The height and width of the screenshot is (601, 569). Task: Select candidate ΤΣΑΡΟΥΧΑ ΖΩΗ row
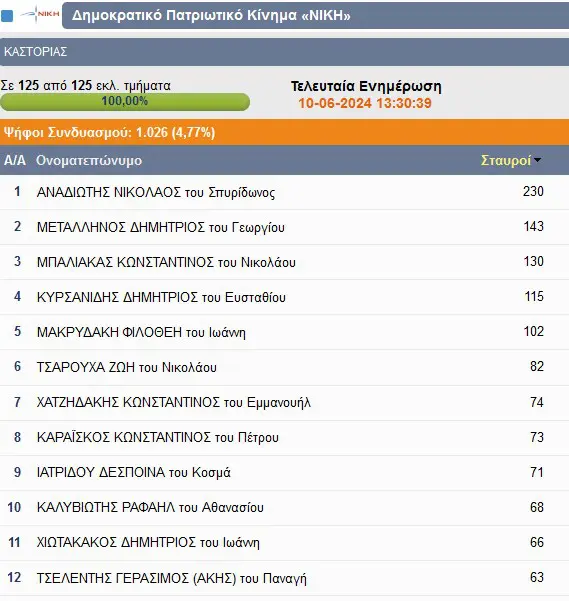(x=284, y=367)
